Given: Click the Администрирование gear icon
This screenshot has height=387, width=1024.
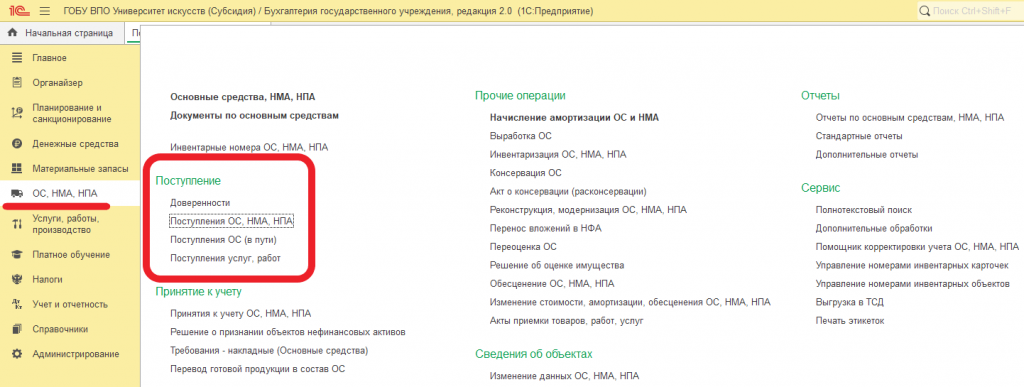Looking at the screenshot, I should point(18,354).
